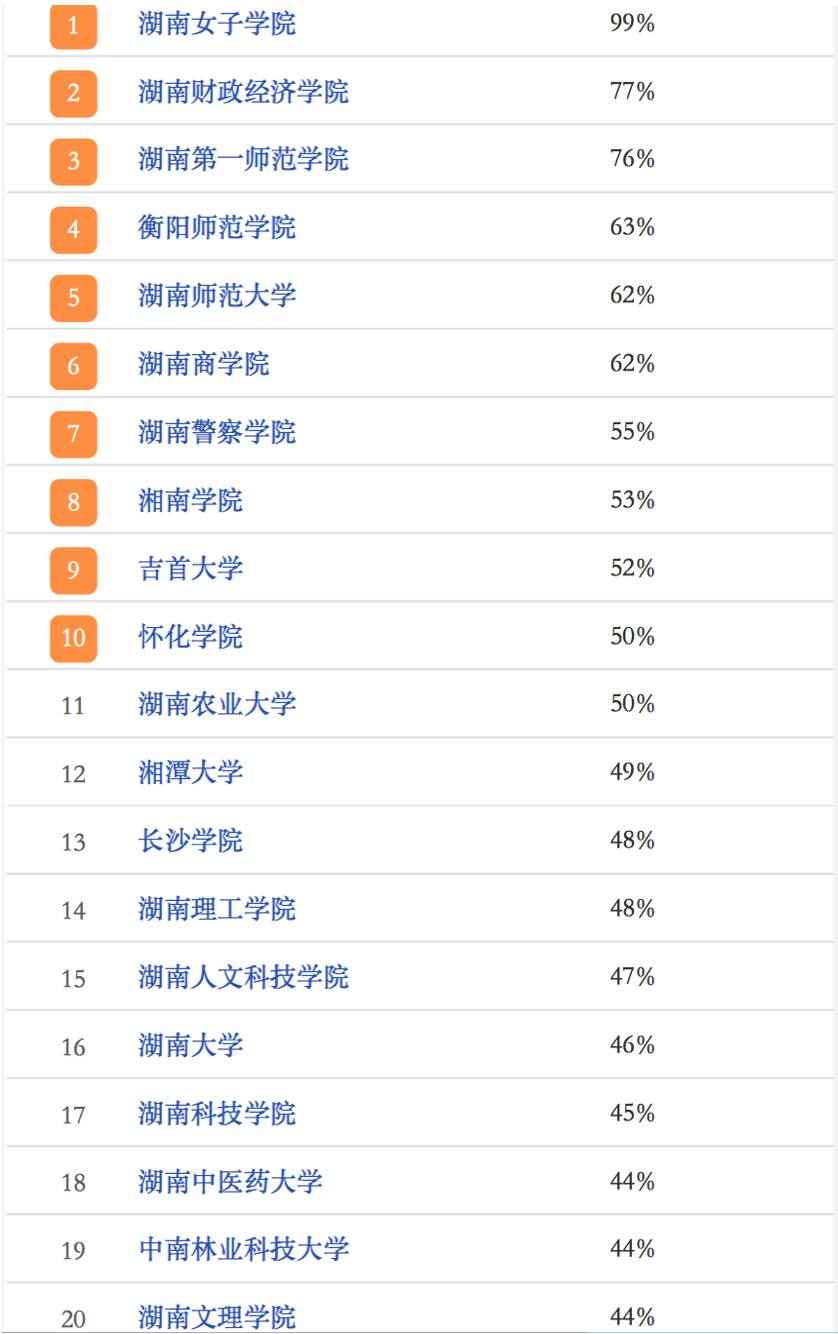Screen dimensions: 838x1334
Task: Open 湖南人文科技学院 page
Action: [x=243, y=978]
